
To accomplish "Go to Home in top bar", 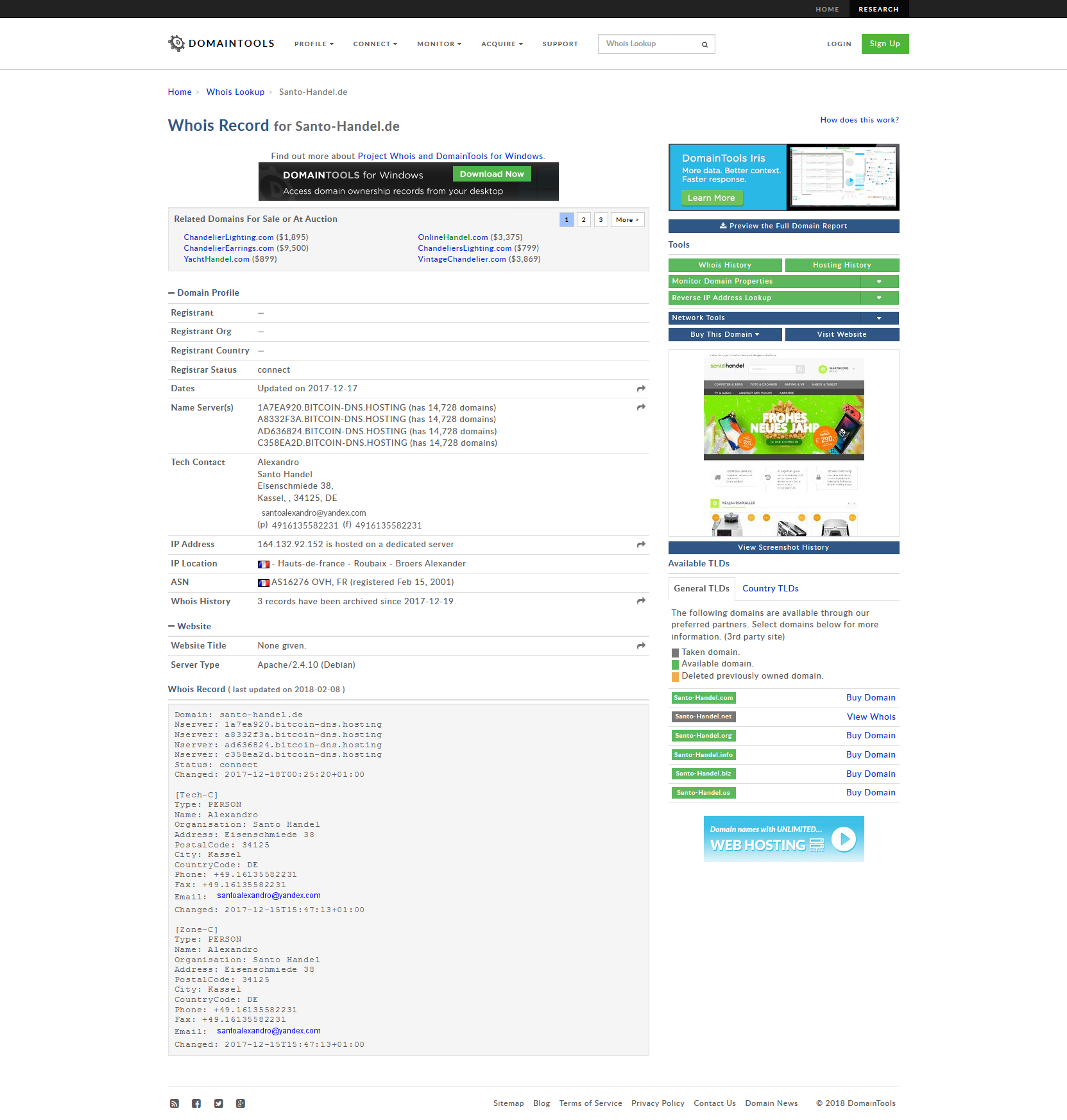I will pos(827,9).
